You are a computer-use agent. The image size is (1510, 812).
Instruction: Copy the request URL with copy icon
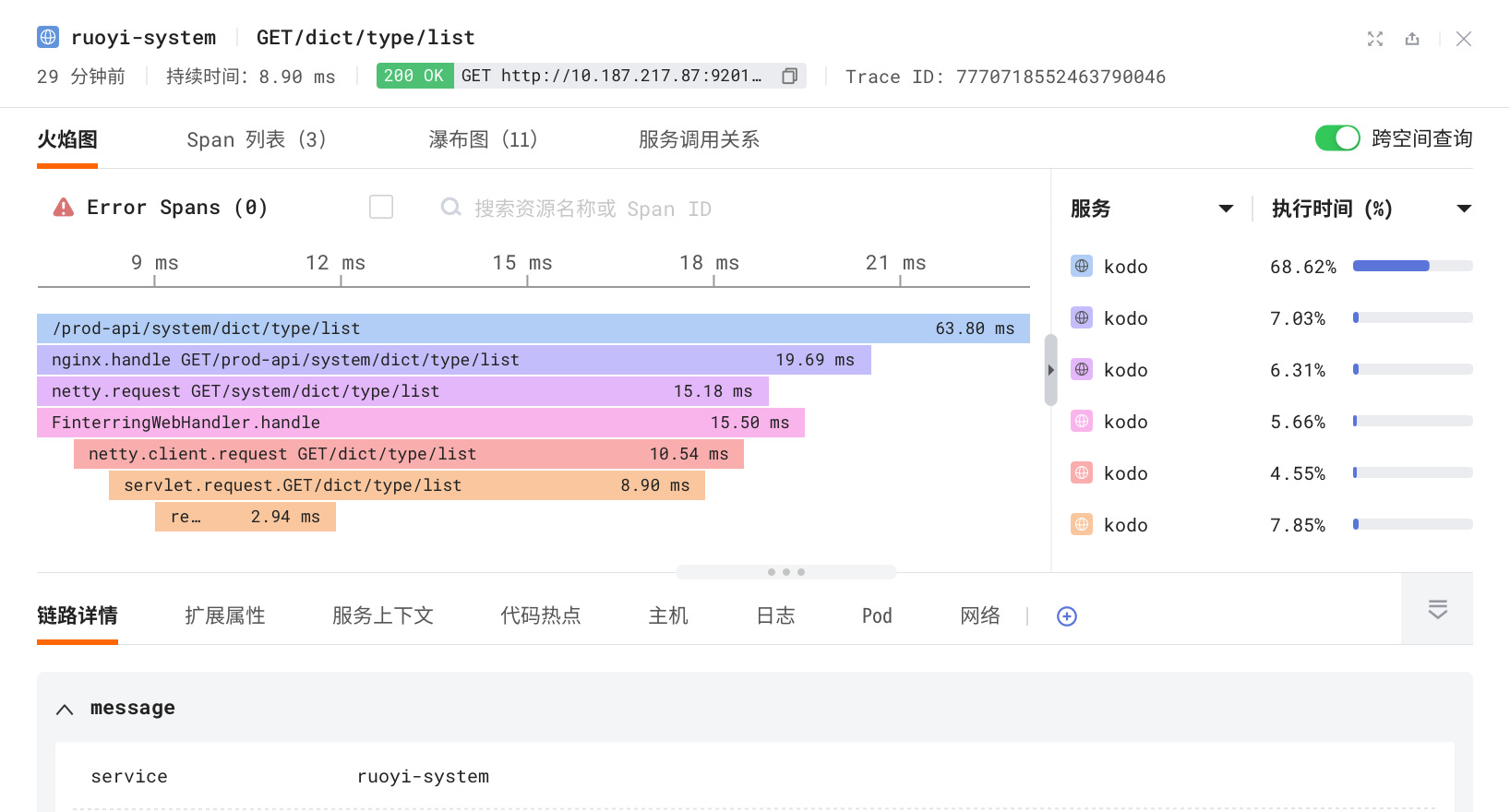(x=789, y=77)
